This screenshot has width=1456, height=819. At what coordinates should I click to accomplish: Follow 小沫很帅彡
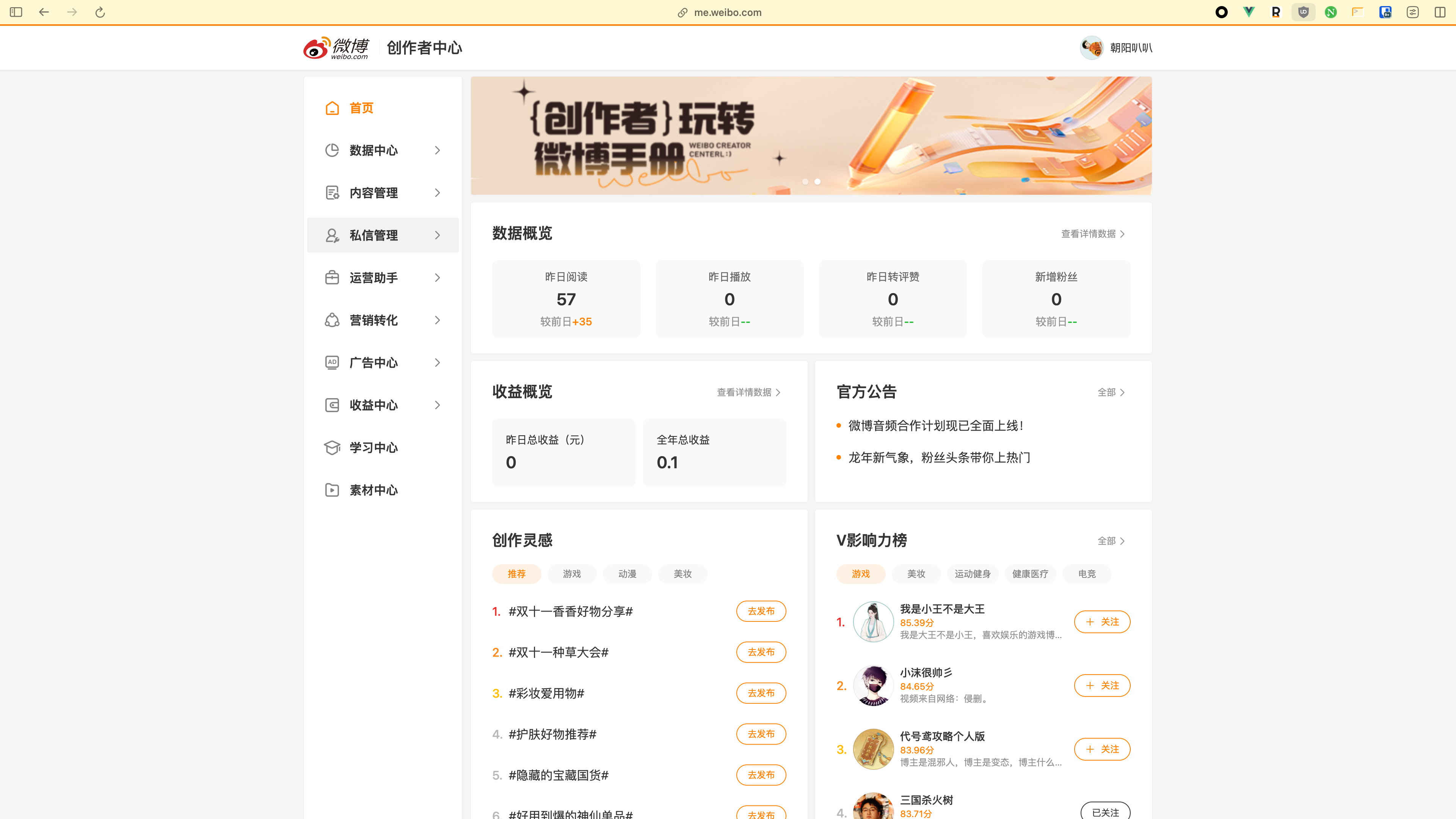[1102, 686]
